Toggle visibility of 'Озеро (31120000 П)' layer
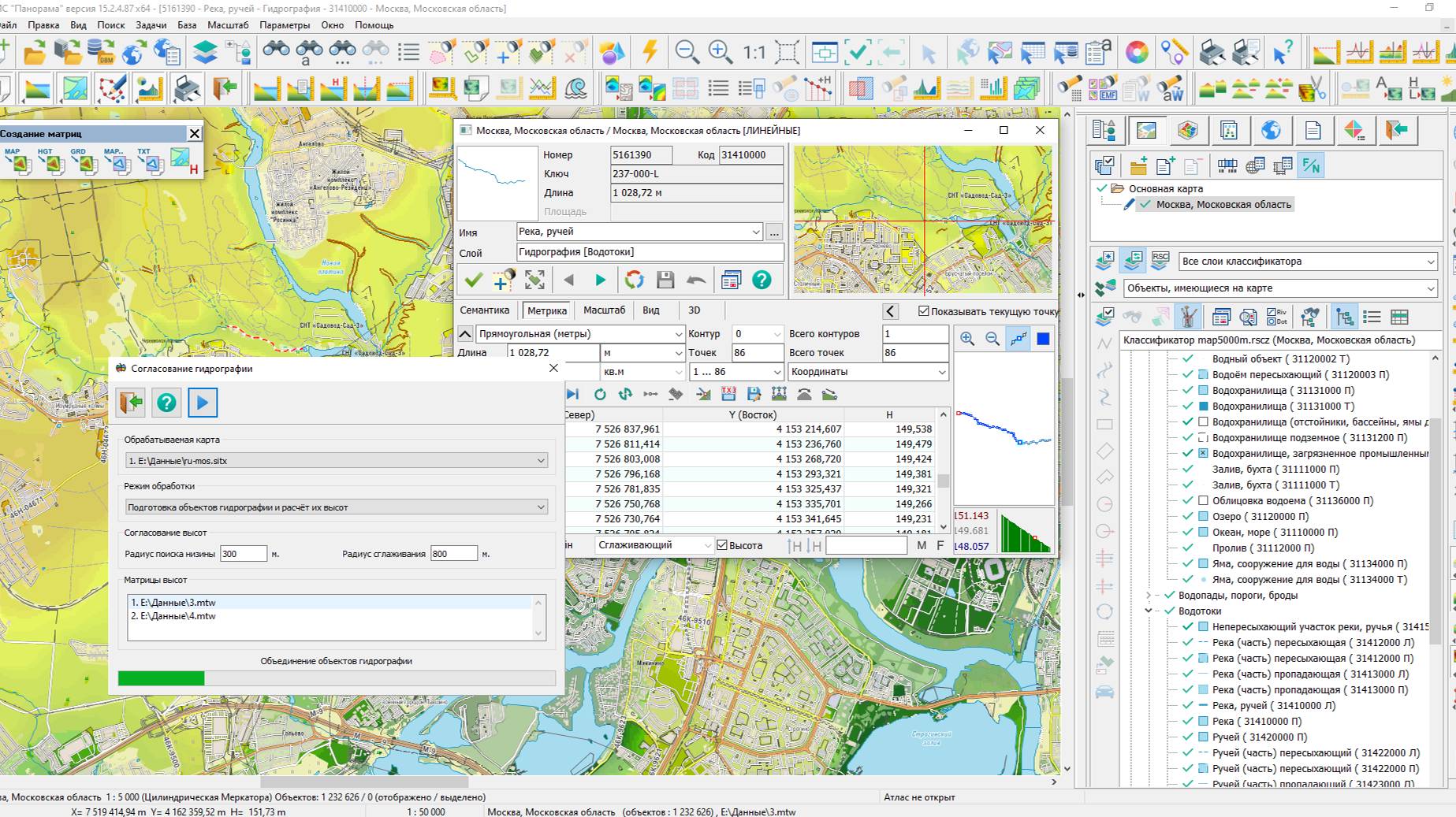This screenshot has height=817, width=1456. 1187,517
